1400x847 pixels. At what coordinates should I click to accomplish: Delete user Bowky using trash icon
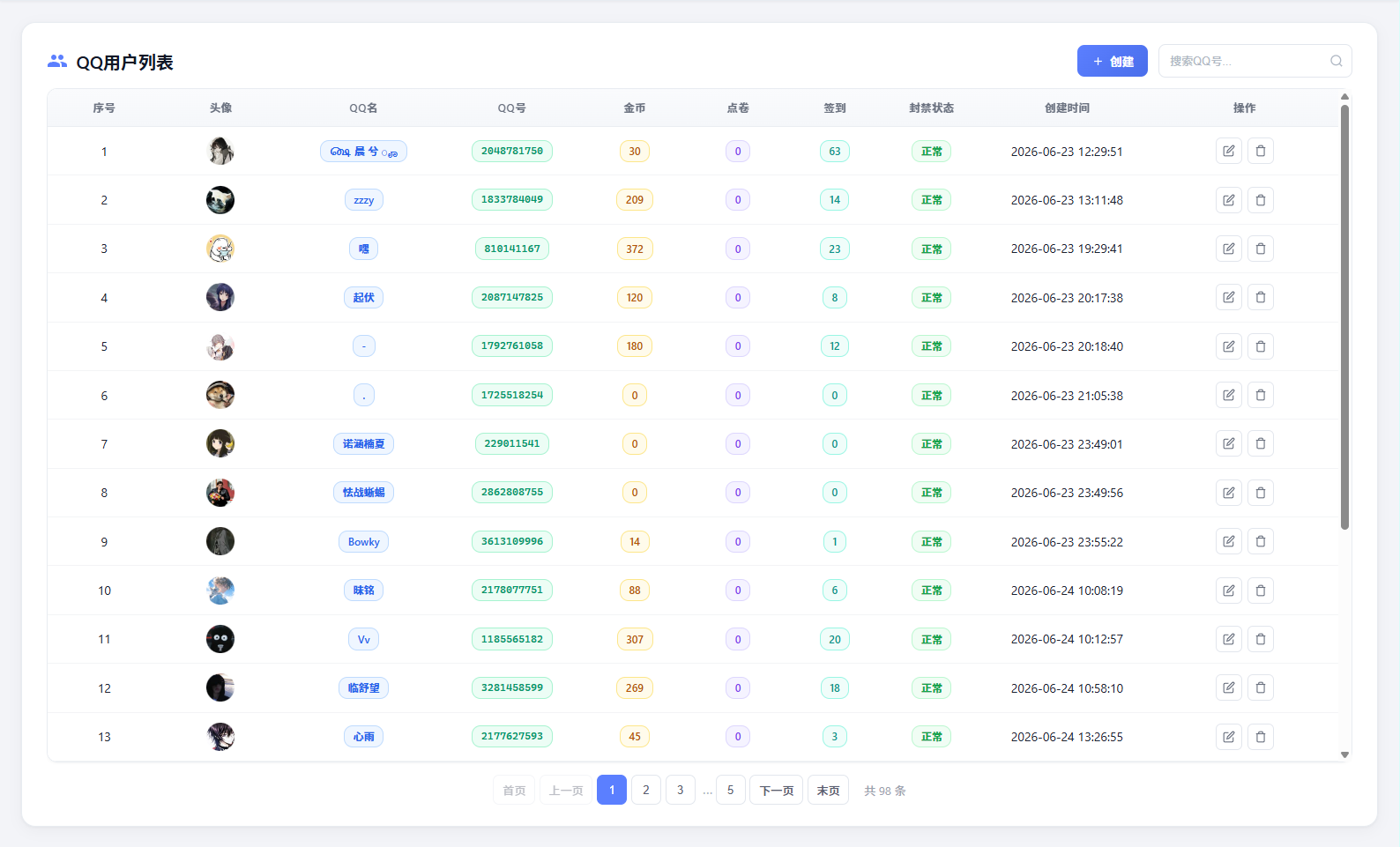(x=1260, y=541)
